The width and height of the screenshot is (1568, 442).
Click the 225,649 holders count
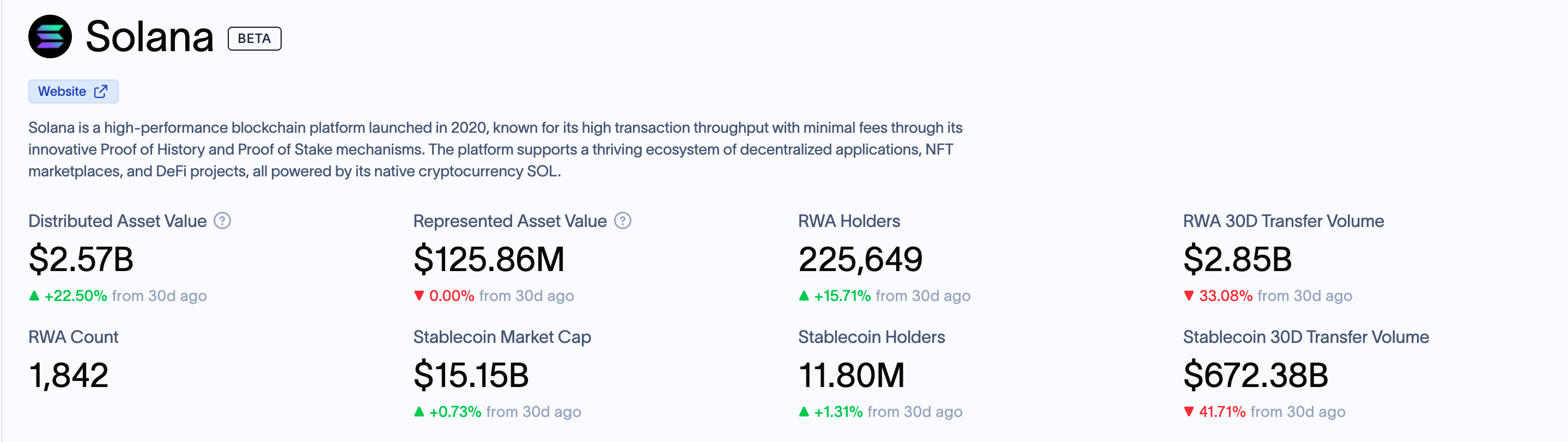pyautogui.click(x=861, y=259)
